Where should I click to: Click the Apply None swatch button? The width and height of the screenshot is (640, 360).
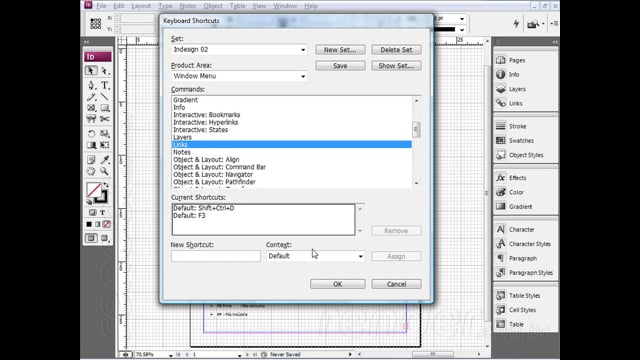107,224
